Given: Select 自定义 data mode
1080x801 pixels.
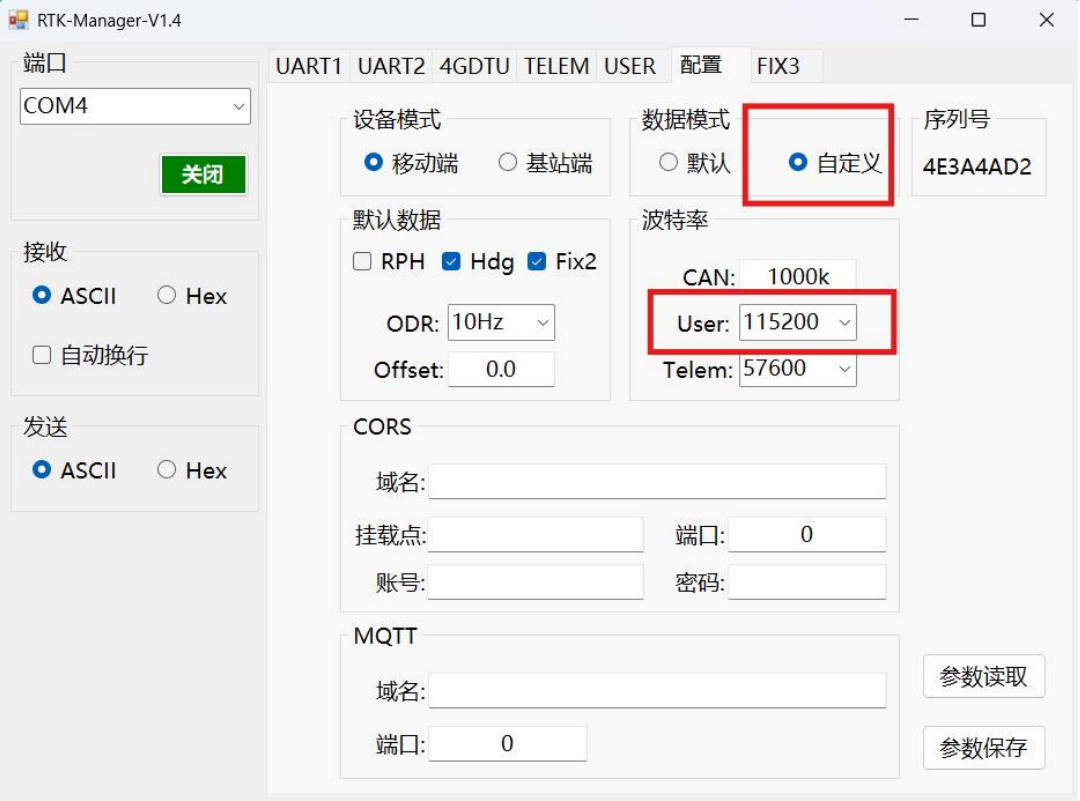Looking at the screenshot, I should click(835, 163).
